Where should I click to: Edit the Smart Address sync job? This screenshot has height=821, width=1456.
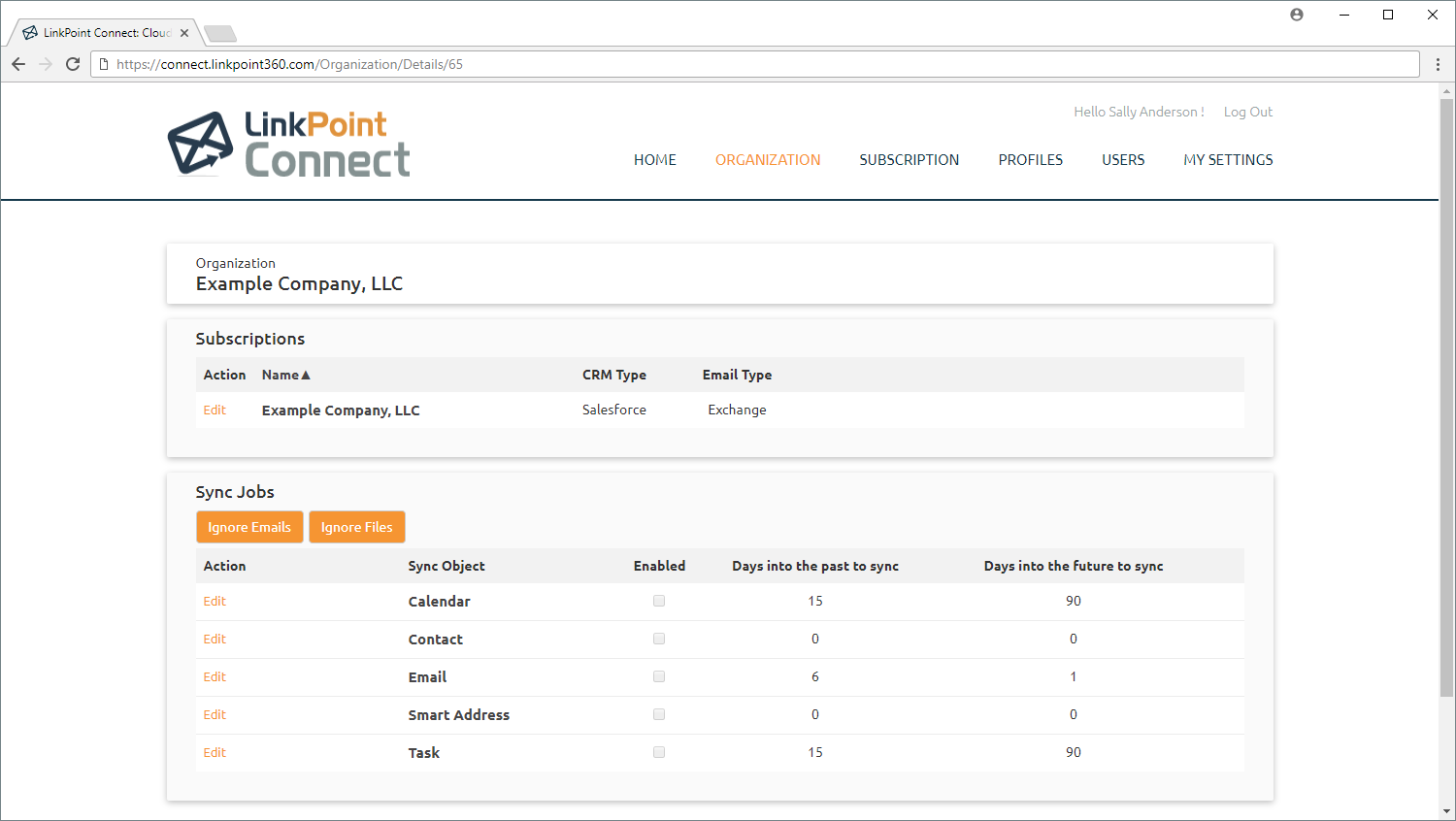(215, 714)
